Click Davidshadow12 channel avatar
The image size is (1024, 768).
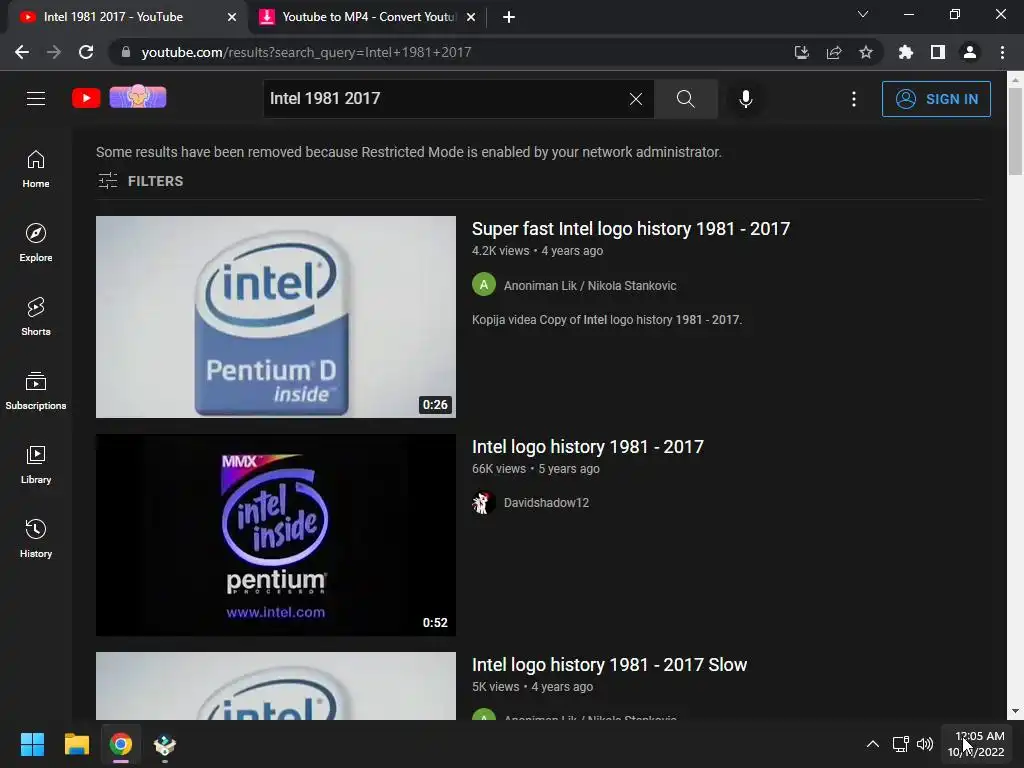coord(484,502)
